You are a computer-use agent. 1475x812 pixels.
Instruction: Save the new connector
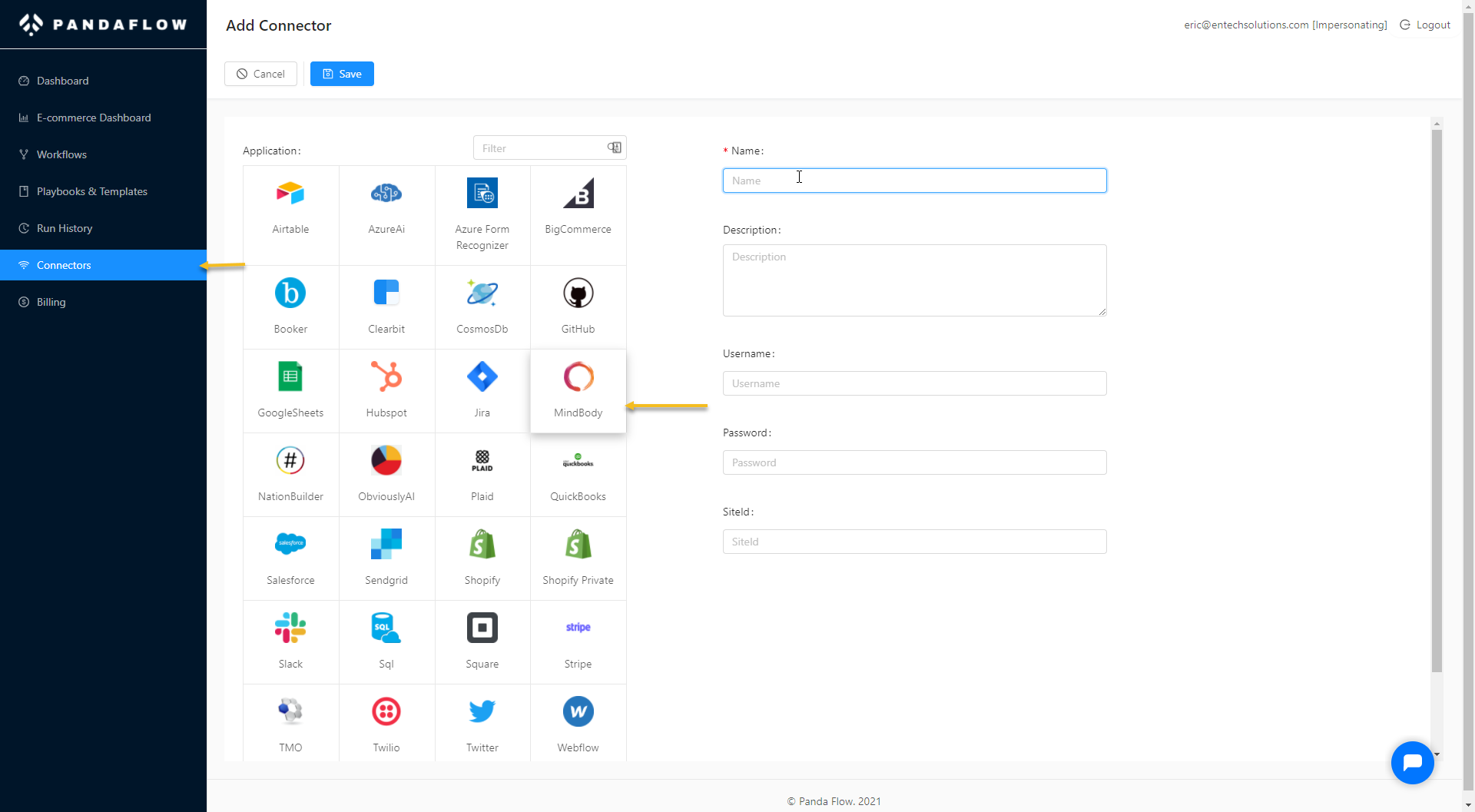point(342,74)
